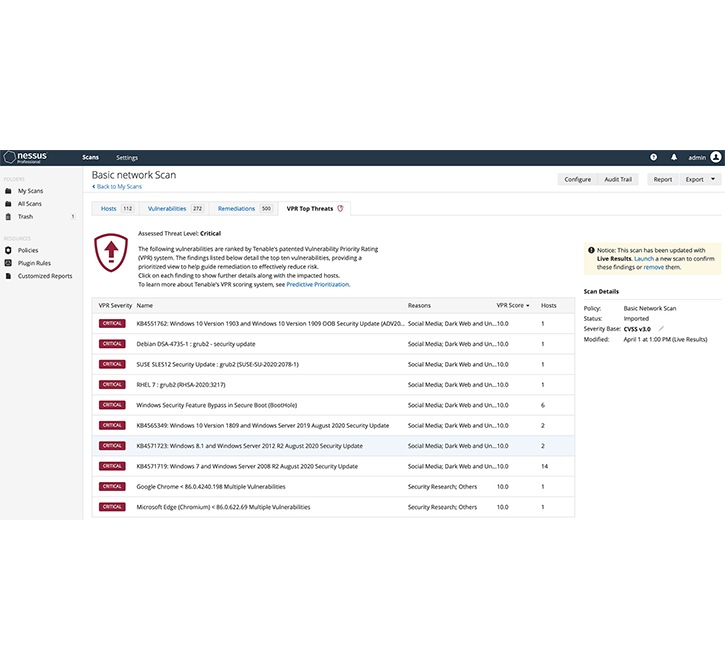Open Customized Reports in sidebar
This screenshot has height=670, width=725.
pyautogui.click(x=45, y=276)
